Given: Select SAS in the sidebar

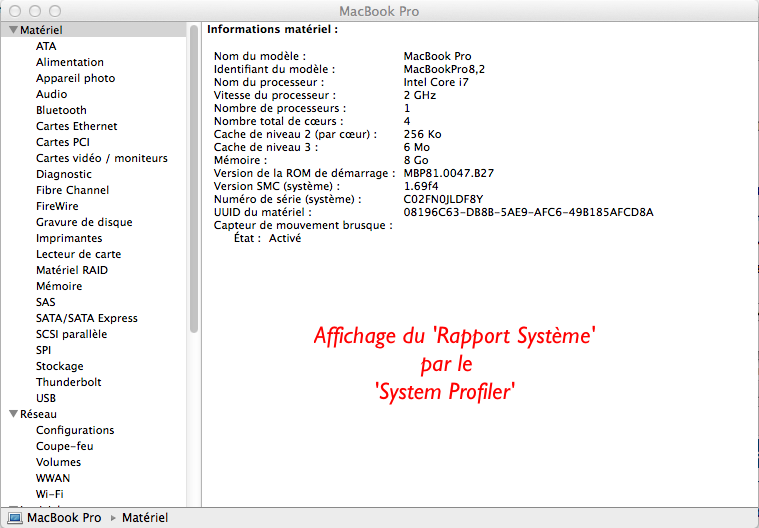Looking at the screenshot, I should click(x=46, y=302).
